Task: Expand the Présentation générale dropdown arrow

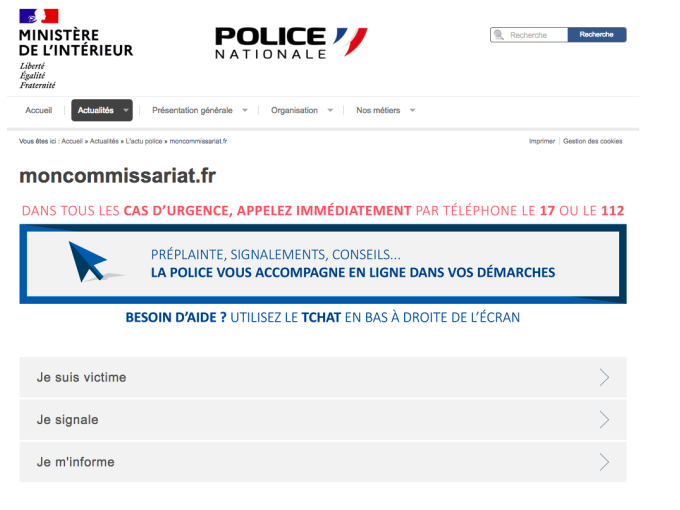Action: click(x=245, y=110)
